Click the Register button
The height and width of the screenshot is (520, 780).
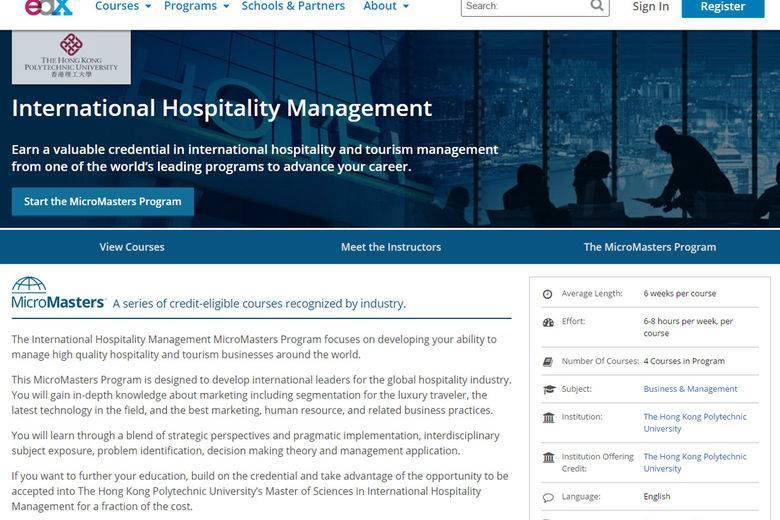point(722,7)
